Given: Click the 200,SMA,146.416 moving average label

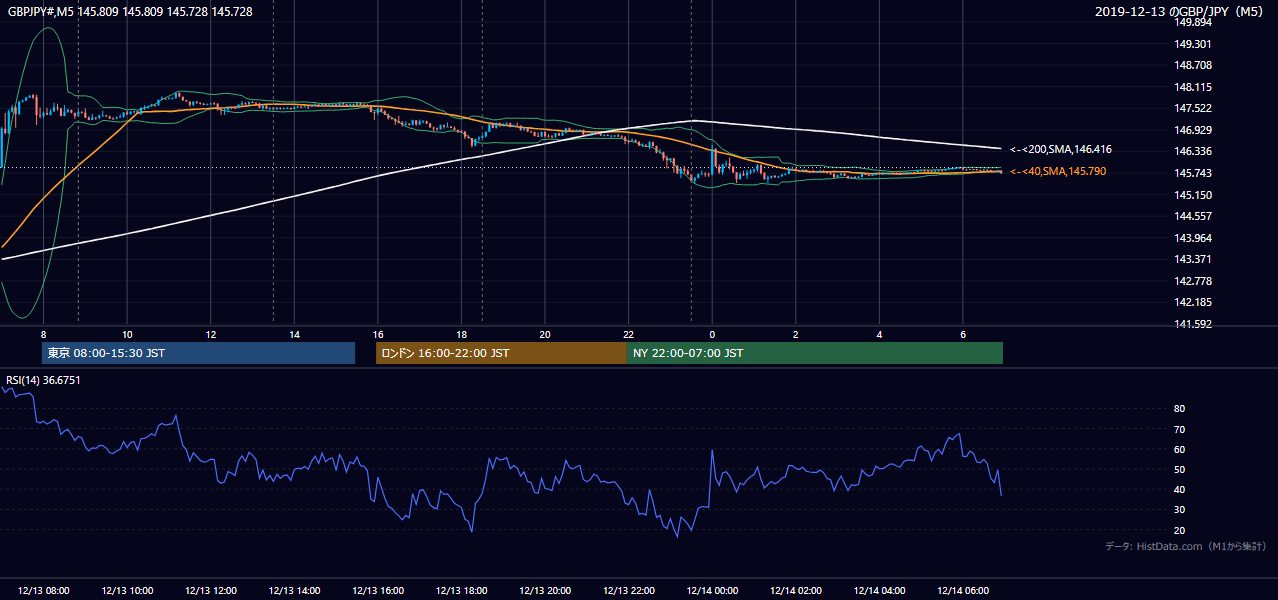Looking at the screenshot, I should click(1061, 150).
